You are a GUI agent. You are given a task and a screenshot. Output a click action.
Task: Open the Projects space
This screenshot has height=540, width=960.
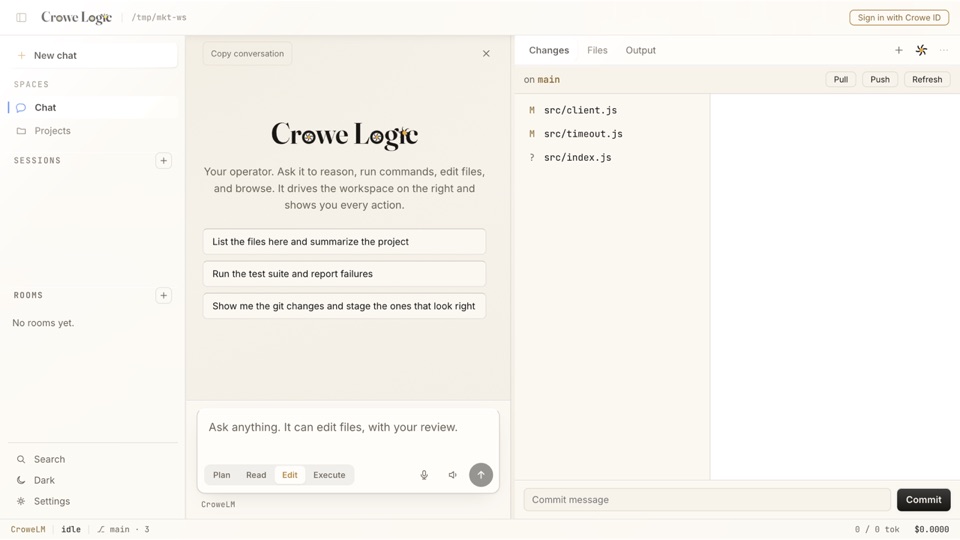(x=93, y=130)
